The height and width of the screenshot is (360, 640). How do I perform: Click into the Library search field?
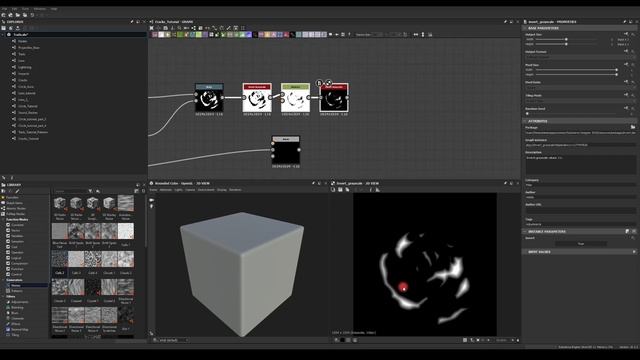coord(70,191)
